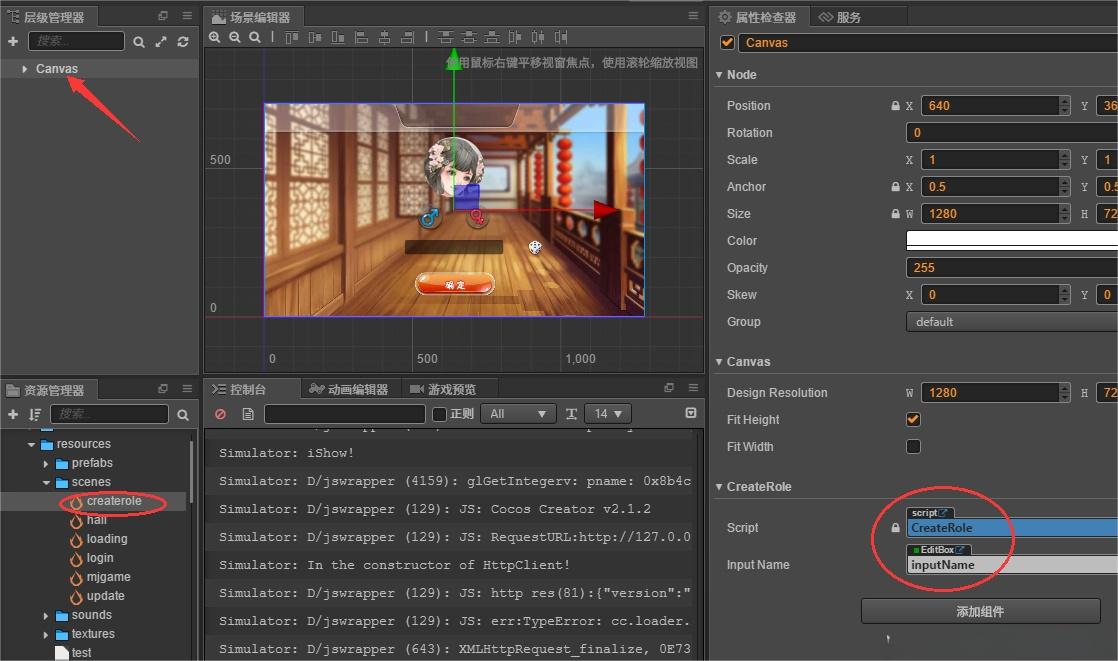Image resolution: width=1118 pixels, height=661 pixels.
Task: Click zoom in icon in scene editor
Action: (x=215, y=37)
